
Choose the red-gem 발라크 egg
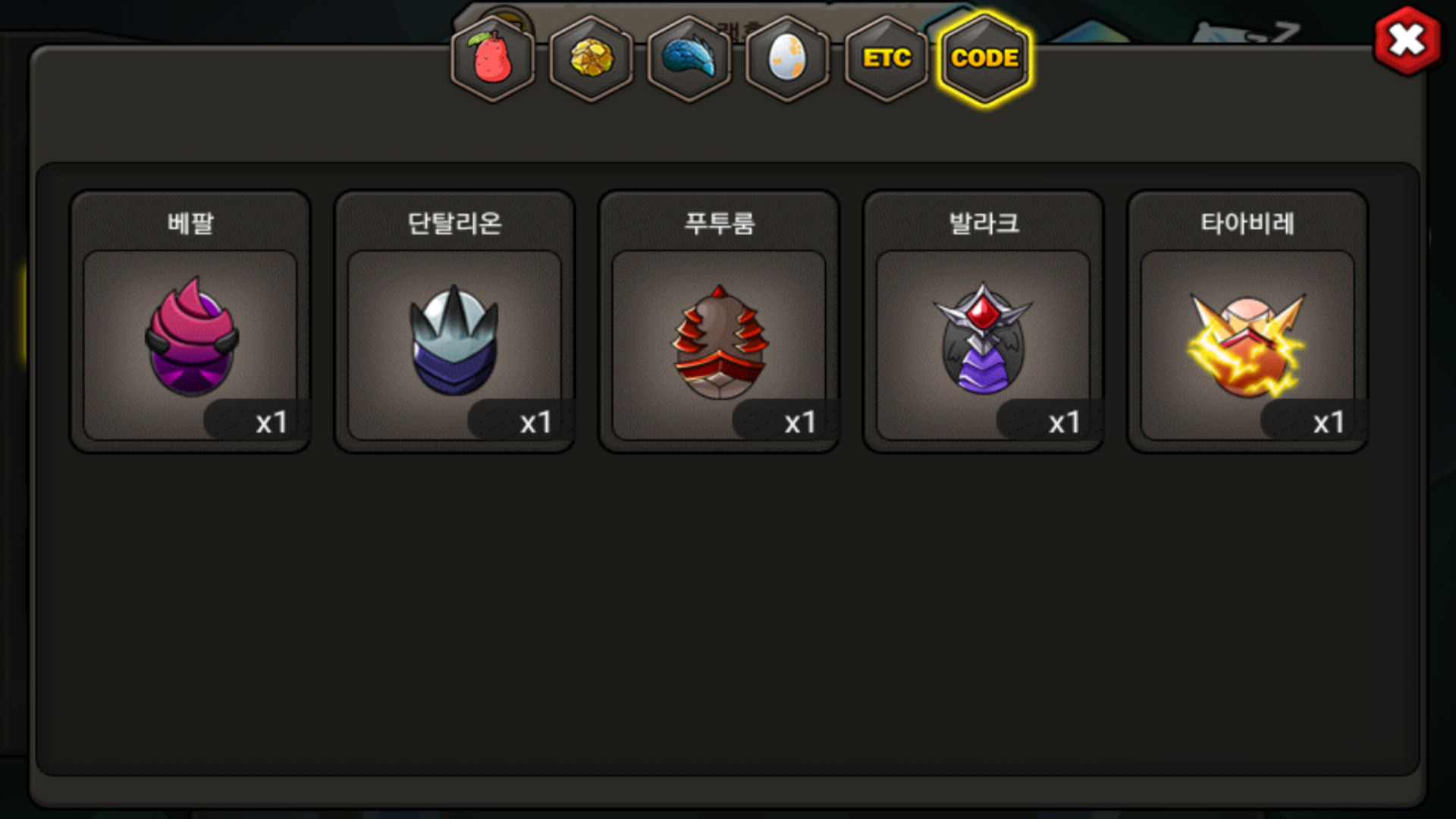pos(983,337)
